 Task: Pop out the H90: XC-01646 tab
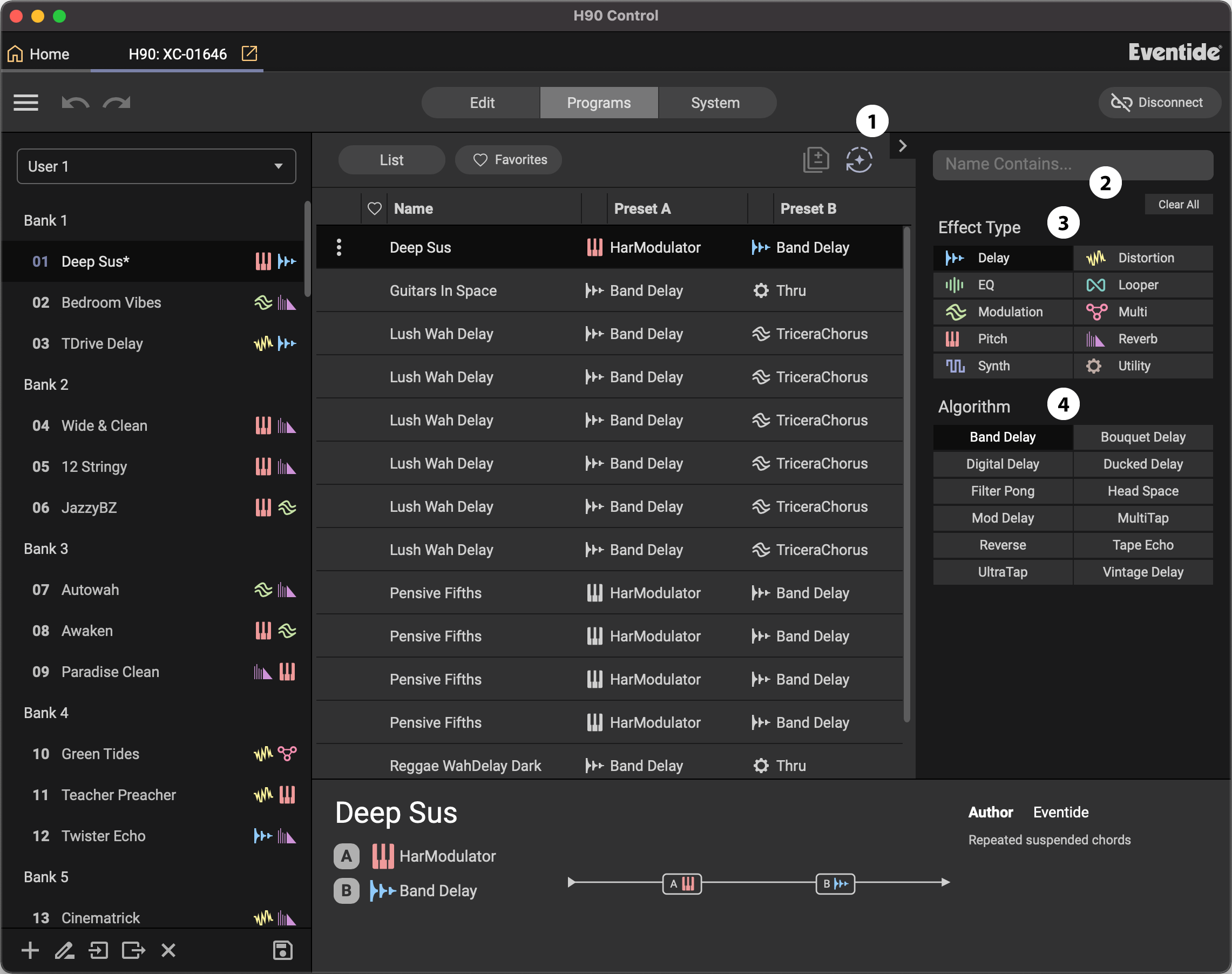(x=249, y=53)
